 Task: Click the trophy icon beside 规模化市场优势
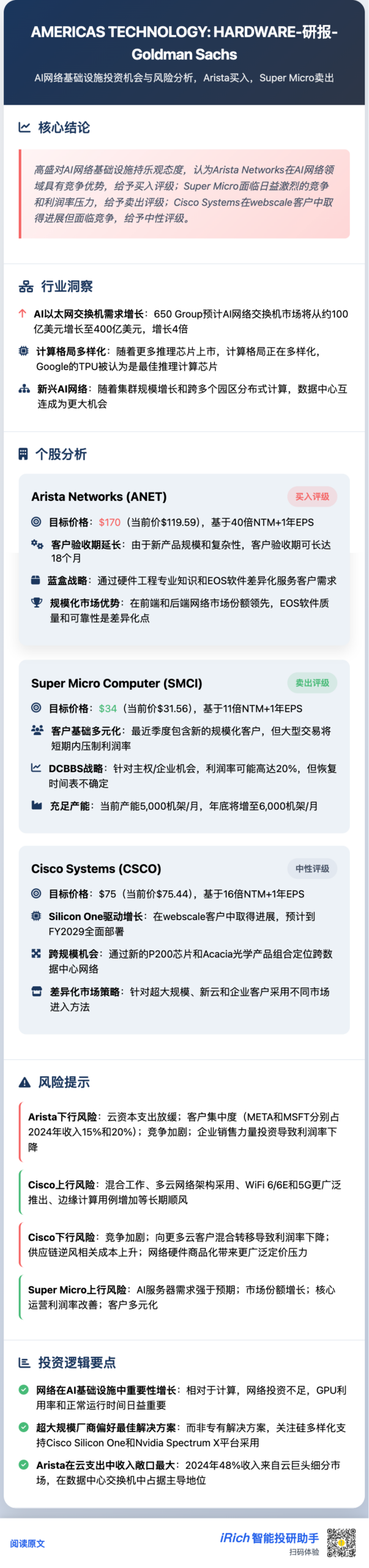[x=37, y=603]
